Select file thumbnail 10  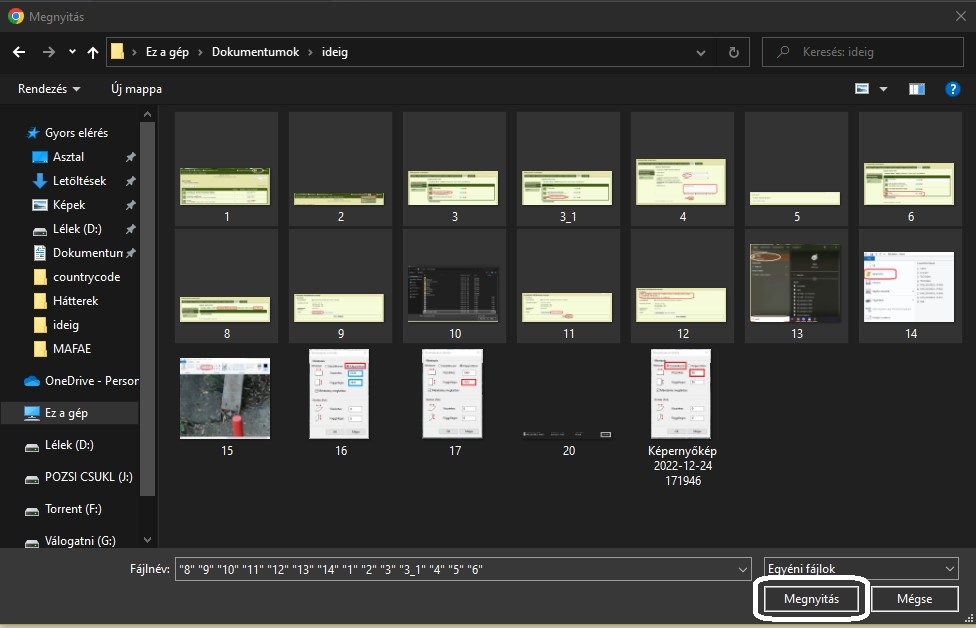click(454, 286)
